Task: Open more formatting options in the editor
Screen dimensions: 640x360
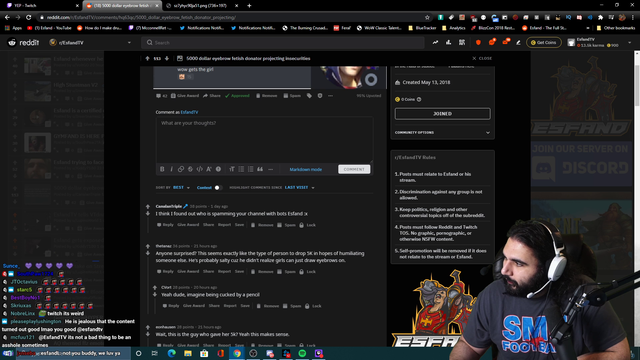Action: (270, 169)
